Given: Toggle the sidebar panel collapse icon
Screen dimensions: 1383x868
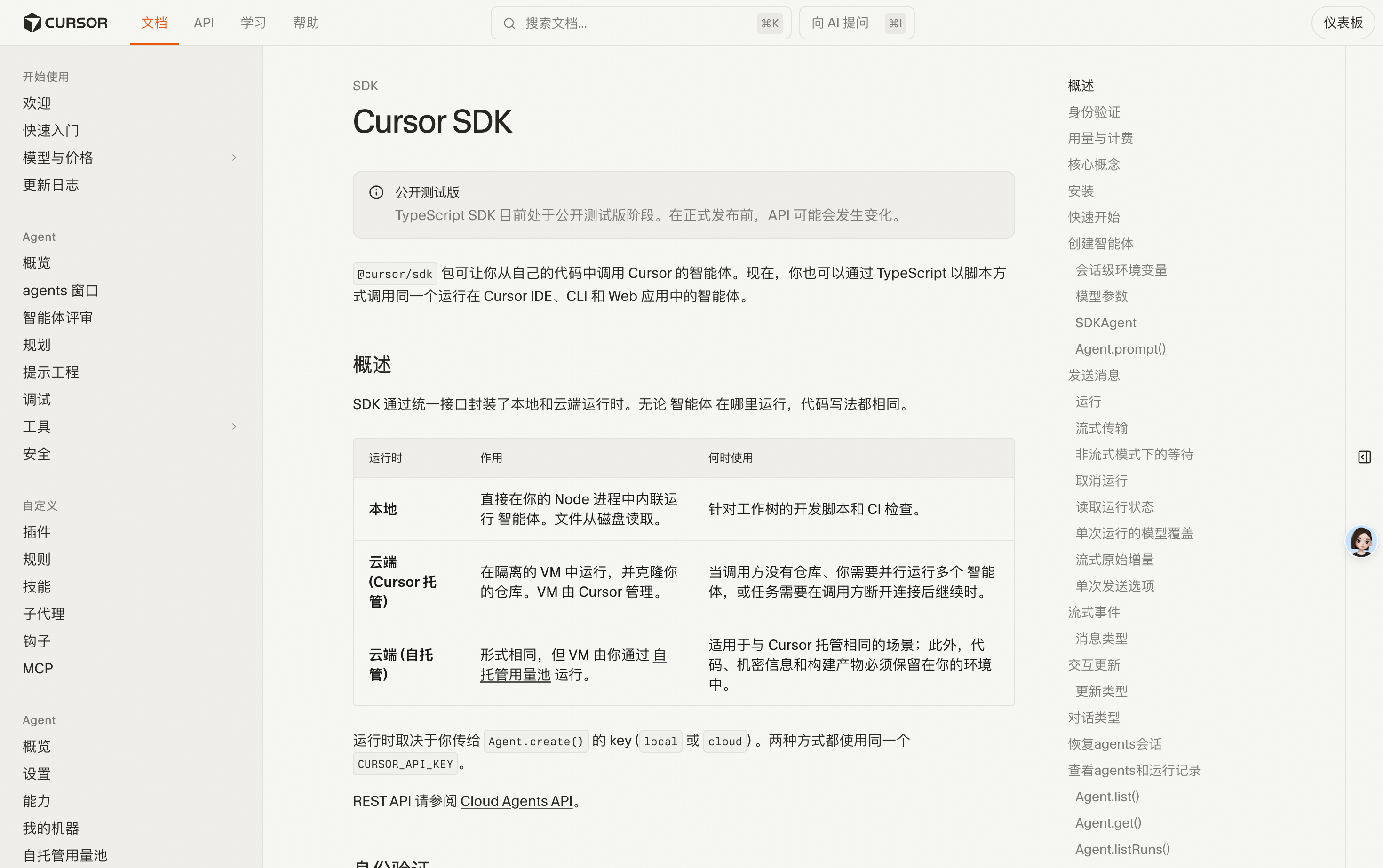Looking at the screenshot, I should (x=1364, y=457).
